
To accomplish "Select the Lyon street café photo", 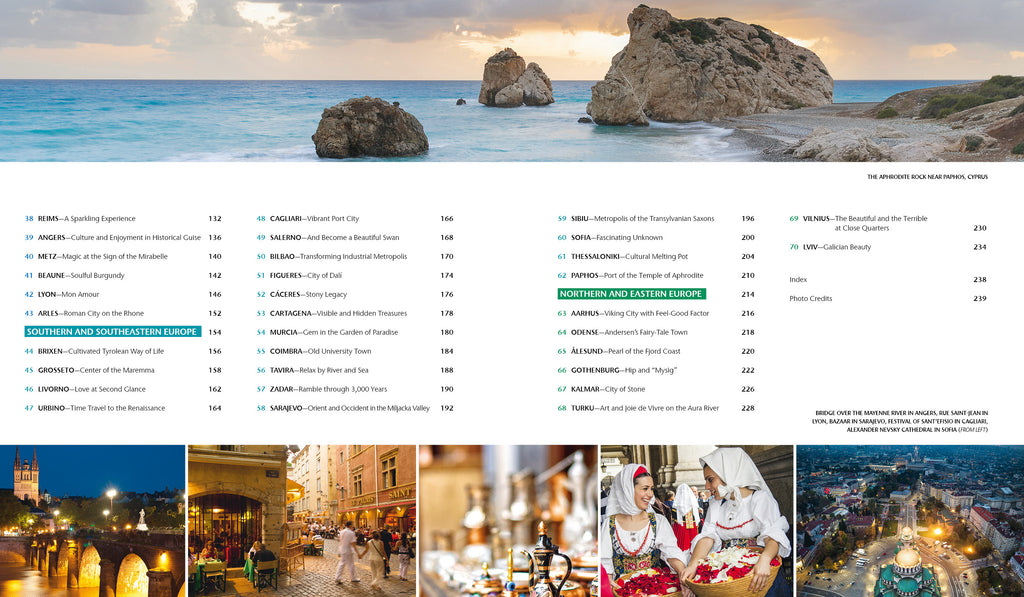I will tap(301, 521).
